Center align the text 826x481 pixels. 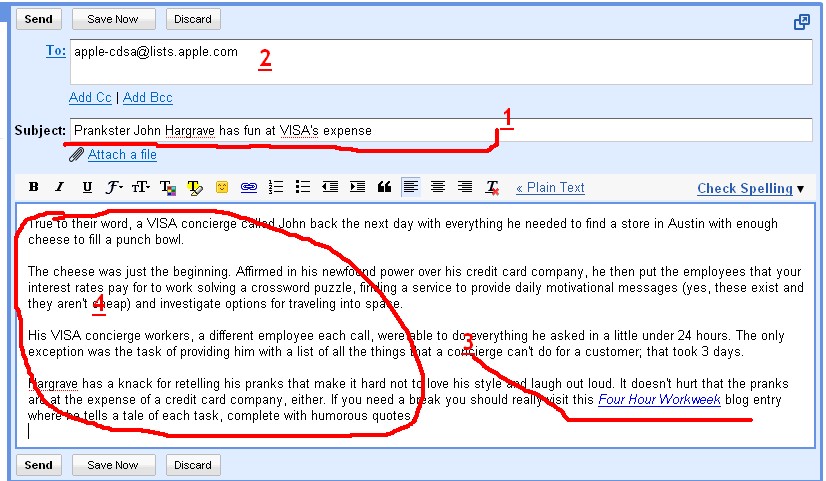(x=438, y=187)
